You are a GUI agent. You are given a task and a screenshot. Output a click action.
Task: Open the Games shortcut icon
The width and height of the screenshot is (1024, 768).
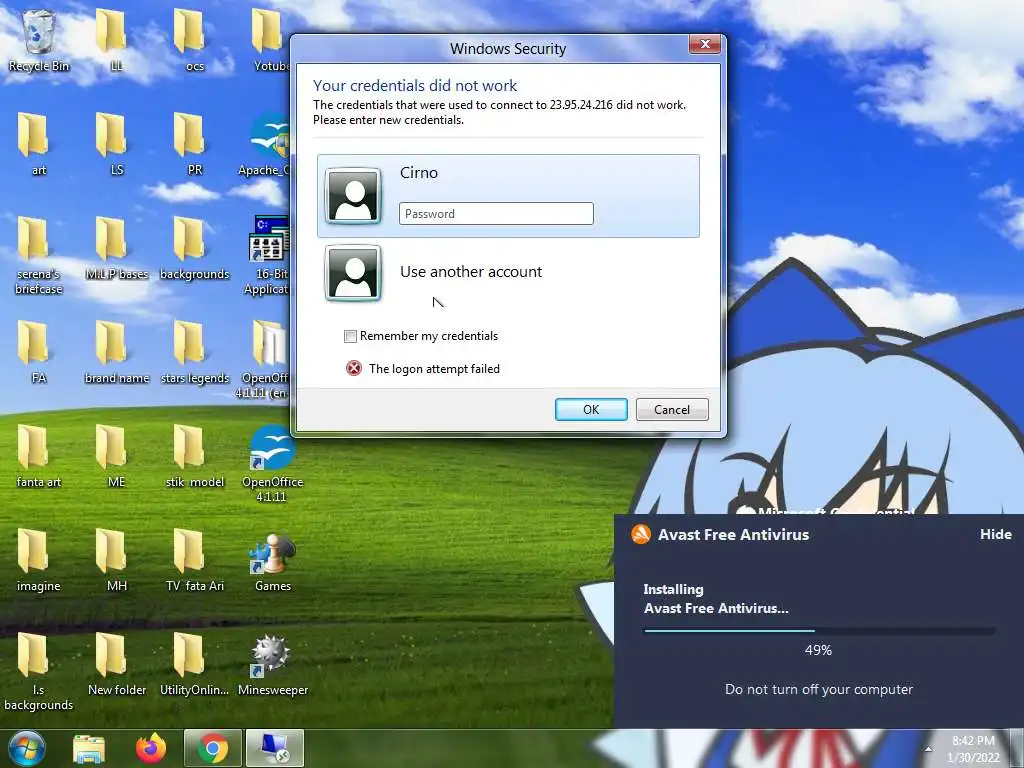(272, 560)
